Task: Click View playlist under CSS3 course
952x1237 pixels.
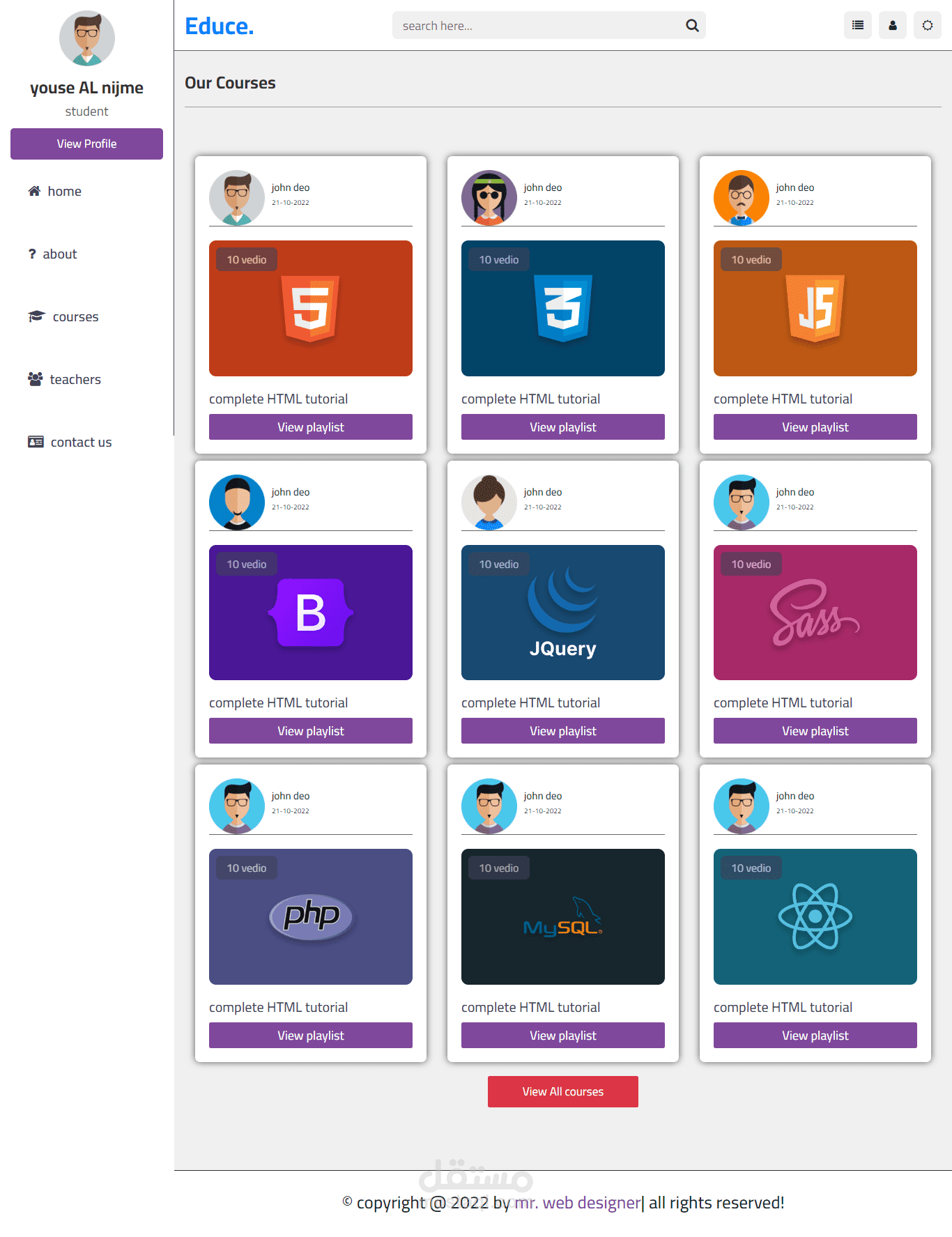Action: point(563,427)
